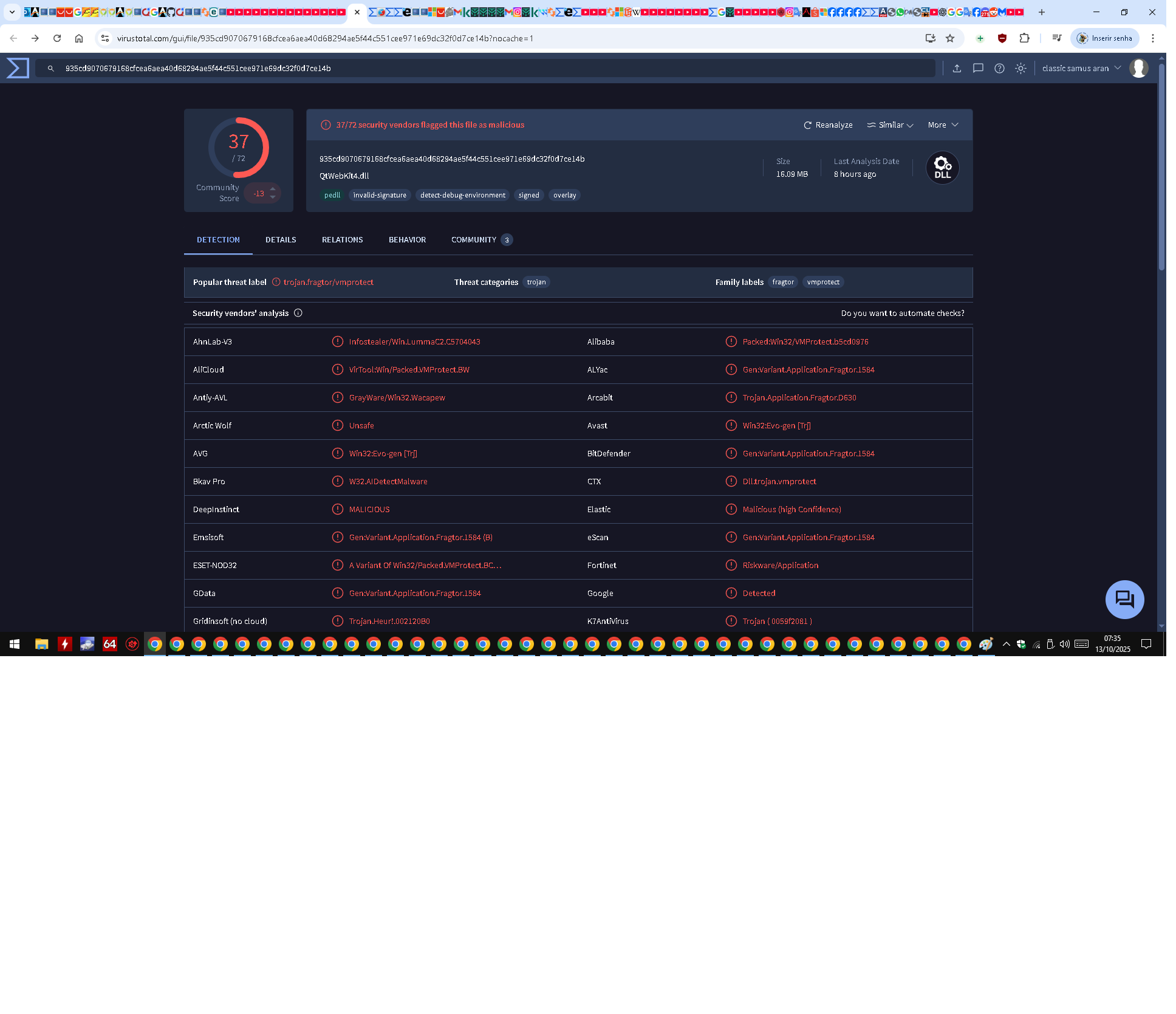This screenshot has height=1014, width=1176.
Task: Switch to the BEHAVIOR tab
Action: (x=407, y=240)
